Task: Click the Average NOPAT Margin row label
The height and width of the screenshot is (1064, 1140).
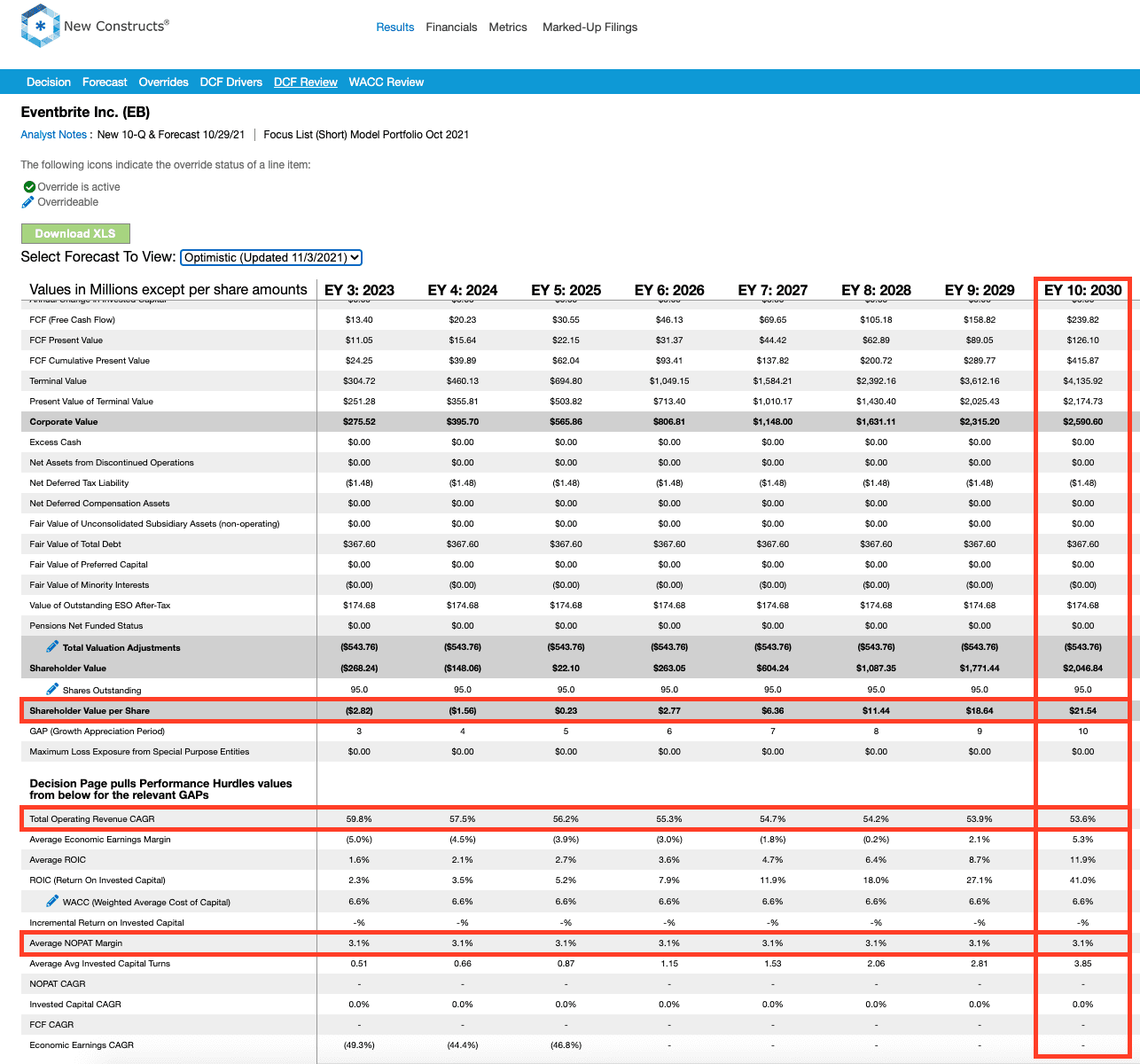Action: (x=76, y=943)
